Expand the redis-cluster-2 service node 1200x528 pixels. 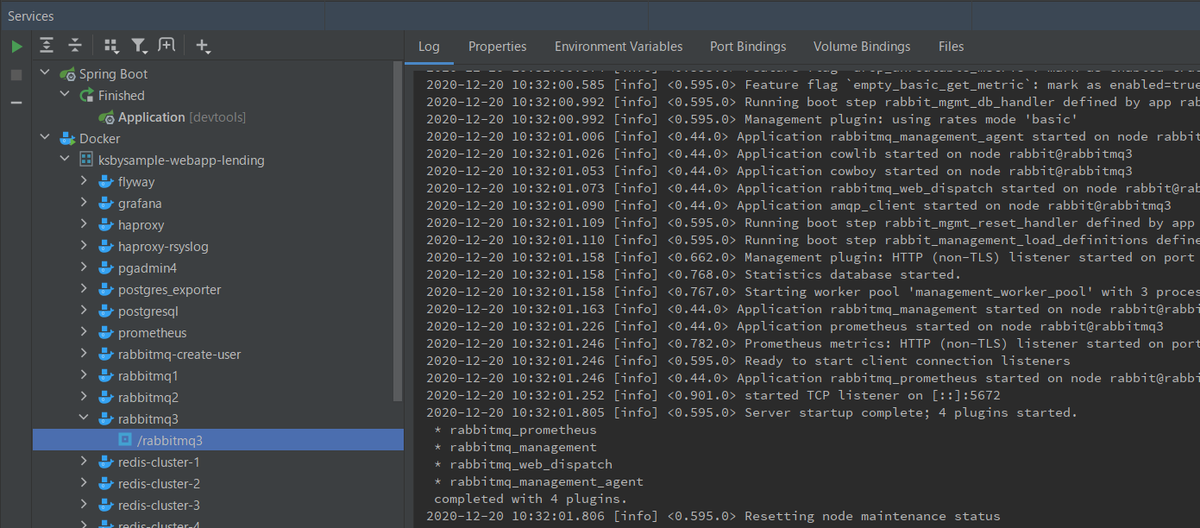pos(84,484)
